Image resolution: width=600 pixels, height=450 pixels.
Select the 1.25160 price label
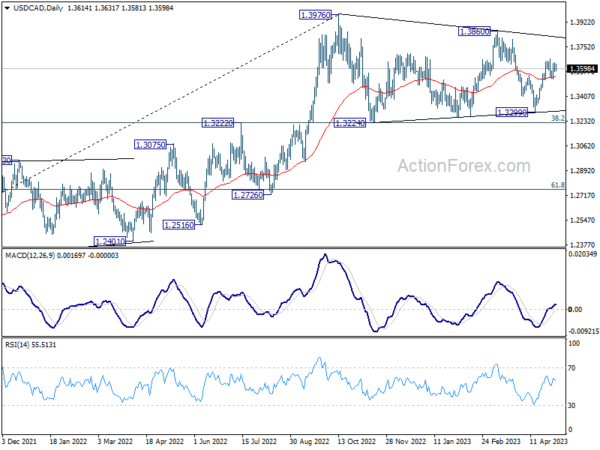point(179,225)
